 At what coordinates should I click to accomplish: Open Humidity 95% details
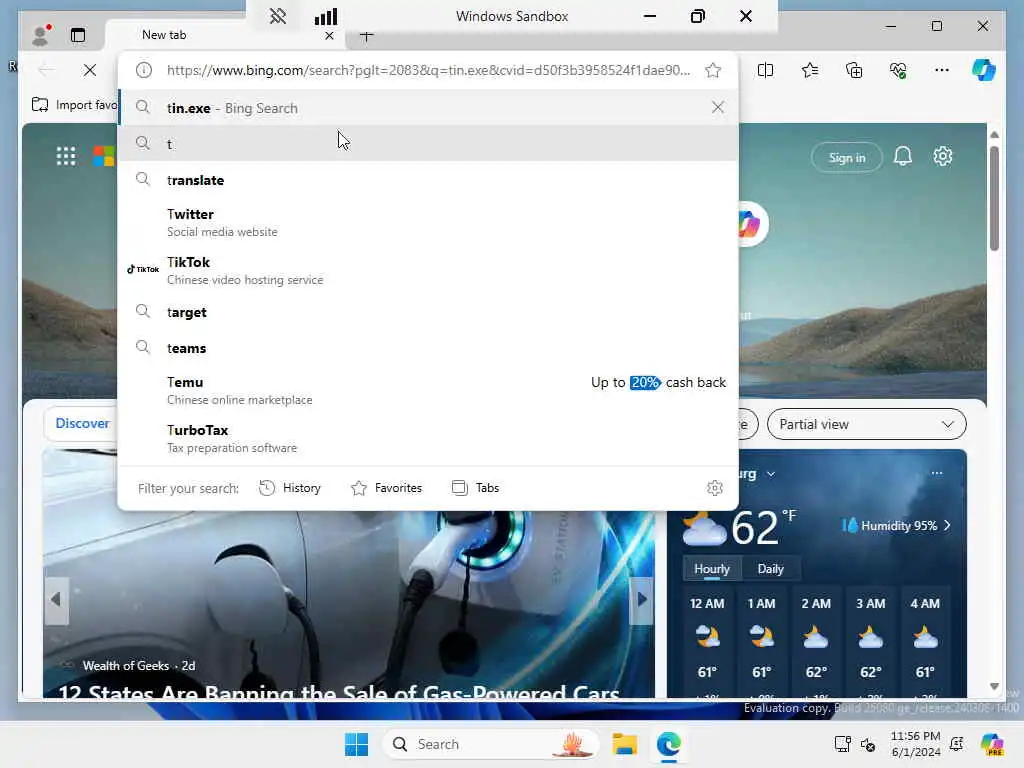896,526
